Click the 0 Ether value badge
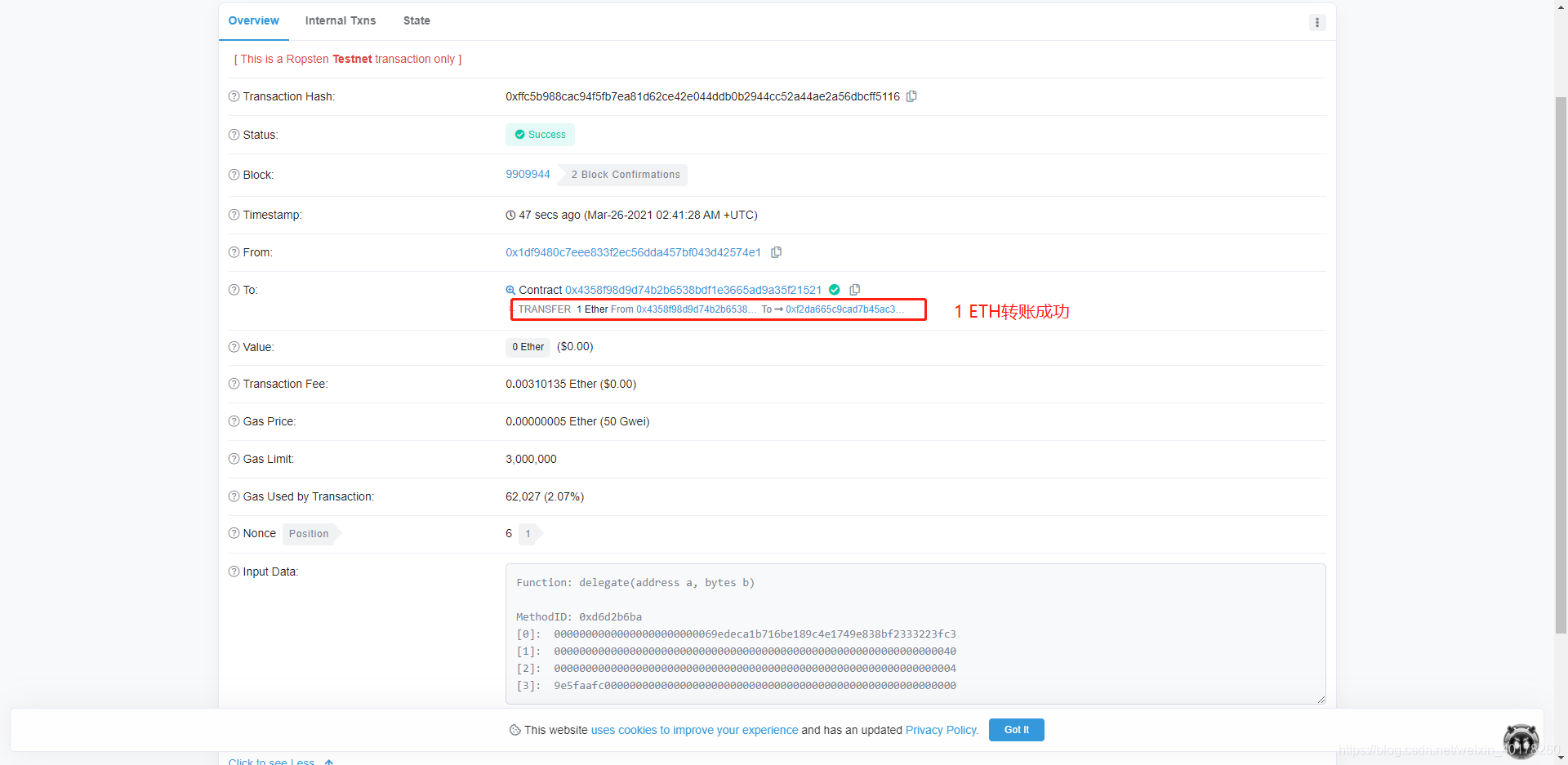1568x765 pixels. tap(528, 347)
